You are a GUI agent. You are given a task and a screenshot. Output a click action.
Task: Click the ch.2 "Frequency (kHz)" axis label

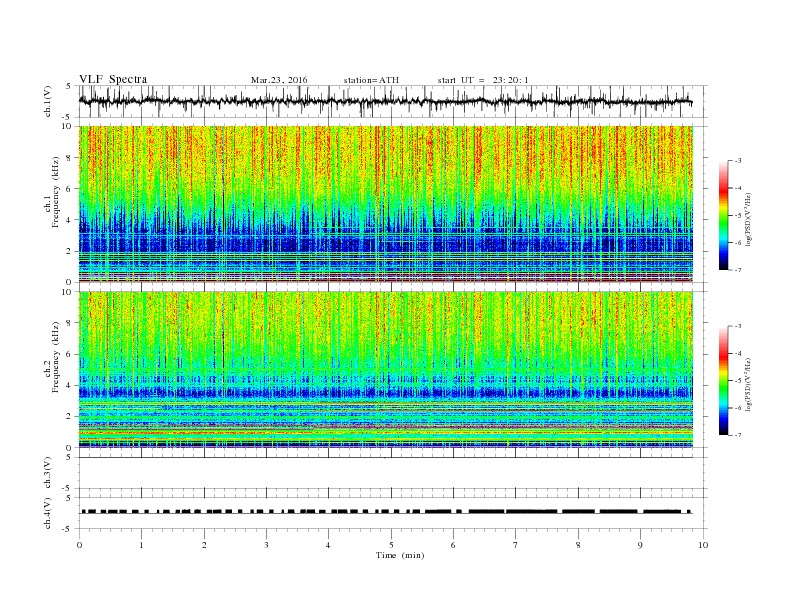pos(55,358)
